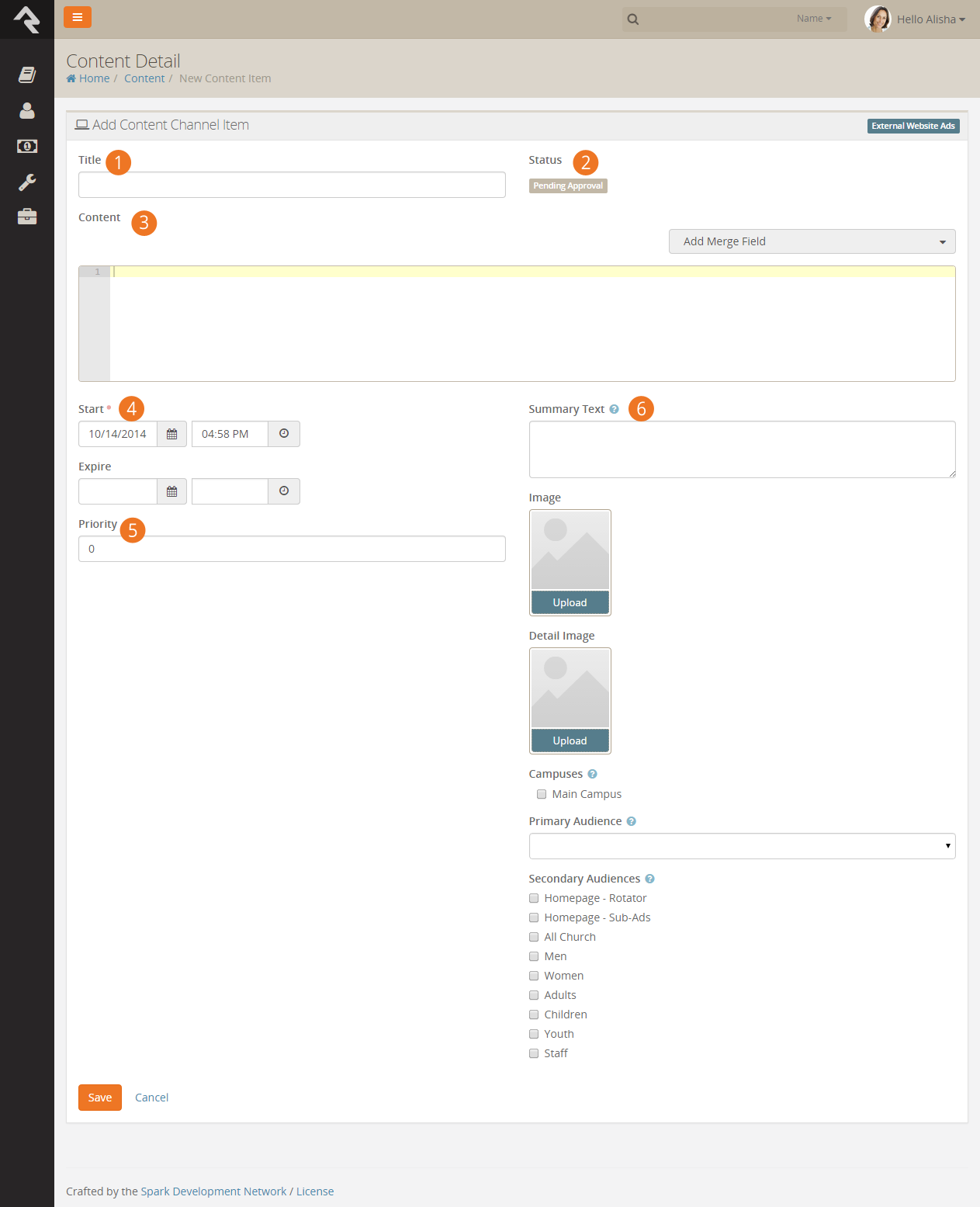This screenshot has width=980, height=1207.
Task: Enable the Homepage - Rotator audience
Action: (534, 898)
